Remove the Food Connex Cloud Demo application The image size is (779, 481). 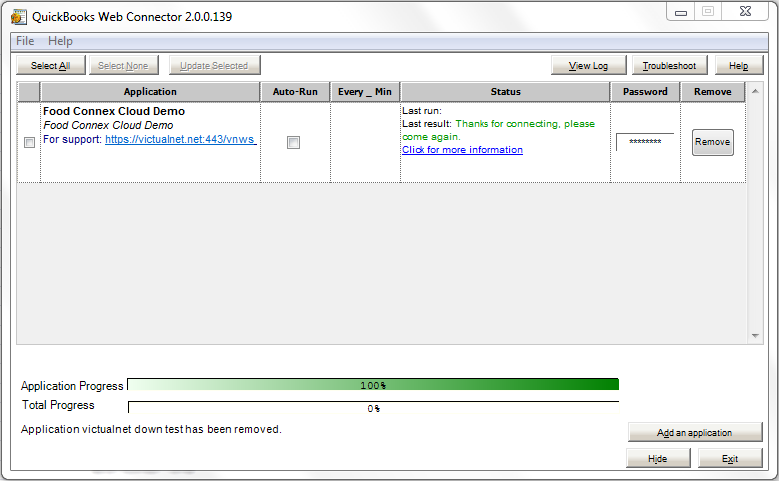pyautogui.click(x=712, y=142)
